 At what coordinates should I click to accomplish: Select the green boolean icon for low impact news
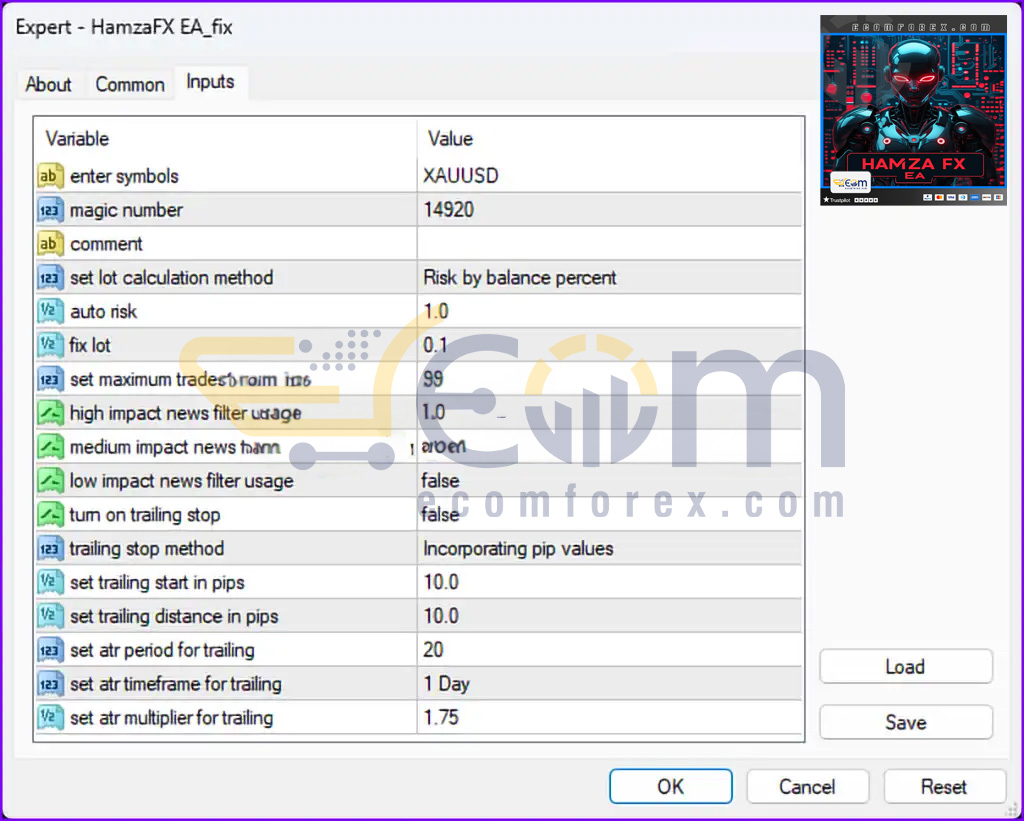[50, 481]
